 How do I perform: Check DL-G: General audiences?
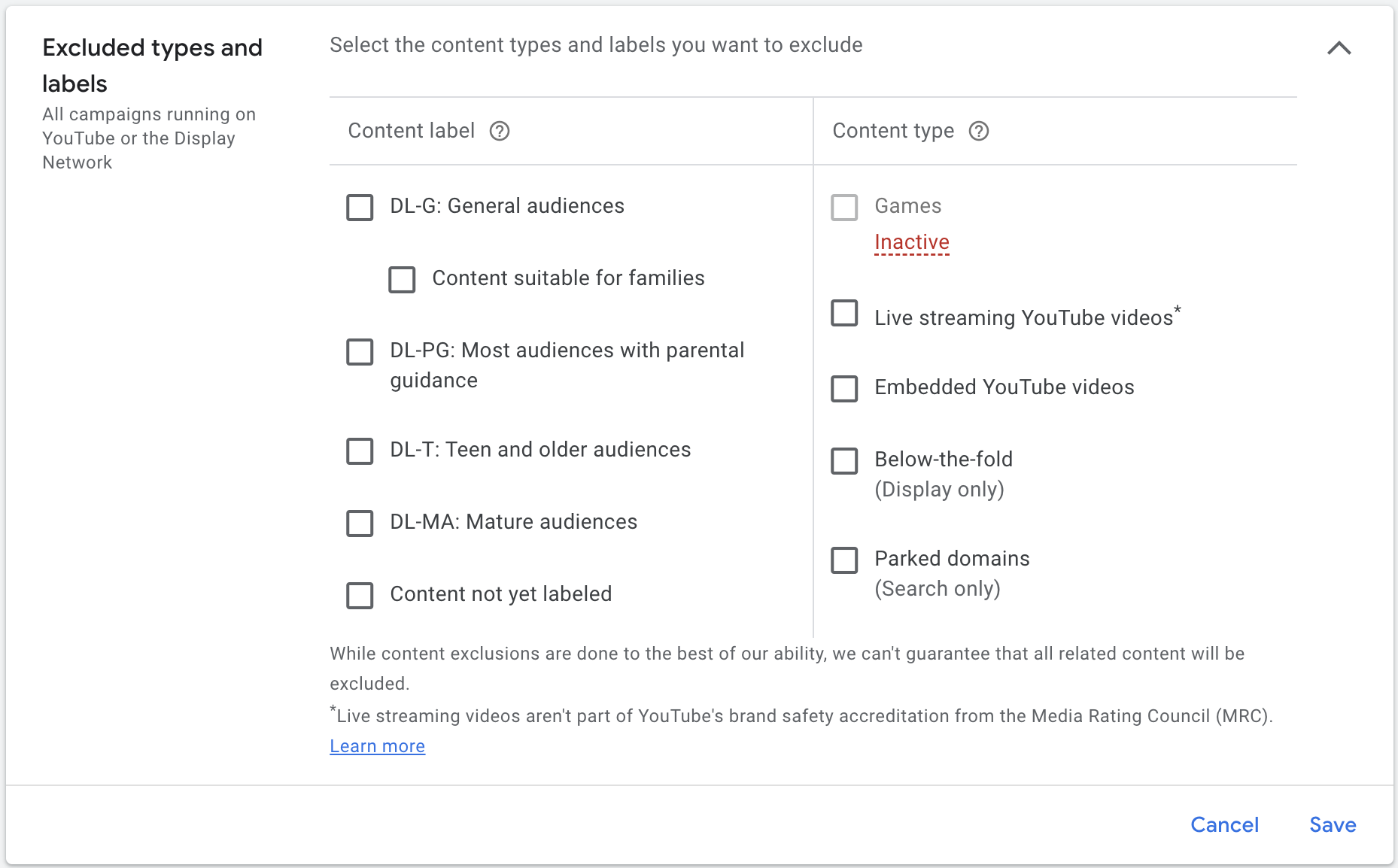click(x=360, y=208)
